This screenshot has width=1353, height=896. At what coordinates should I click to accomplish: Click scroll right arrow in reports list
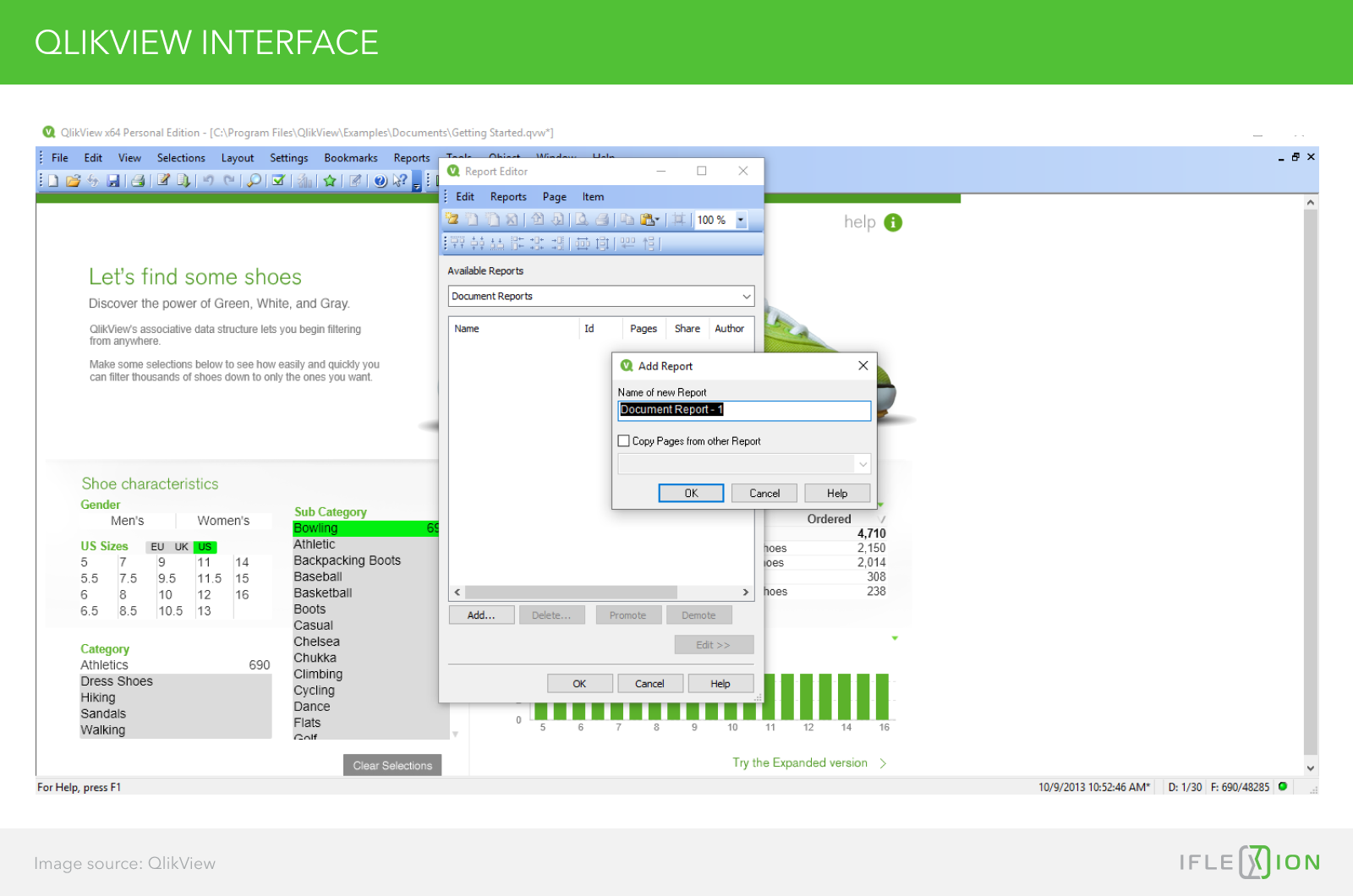point(746,593)
